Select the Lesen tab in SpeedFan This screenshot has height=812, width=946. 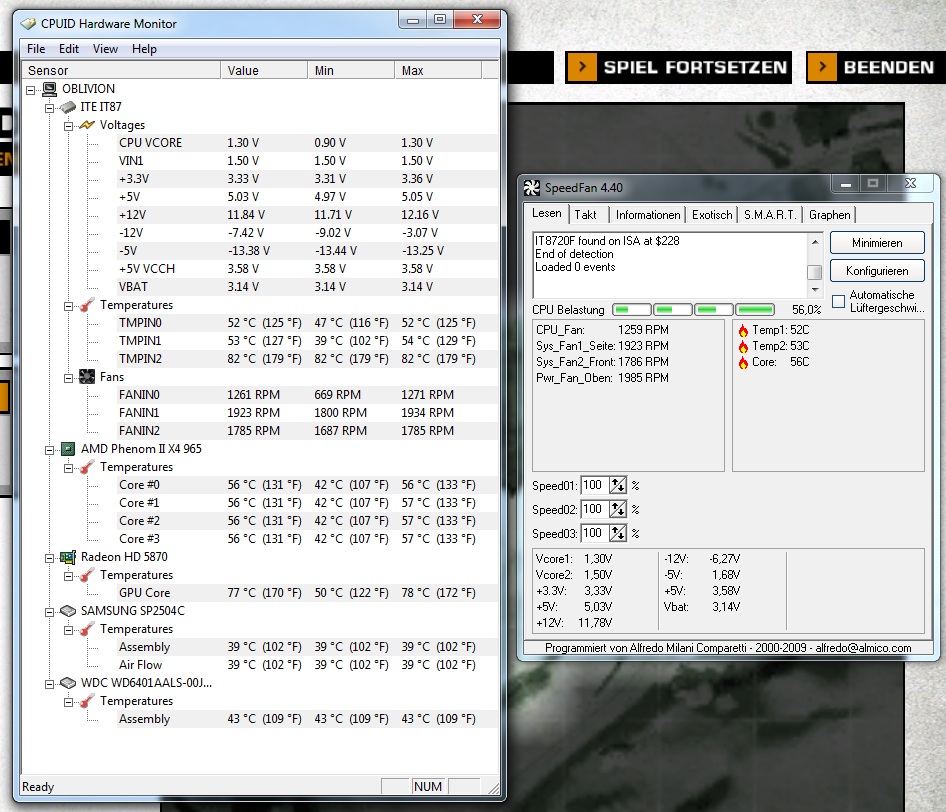click(x=547, y=214)
